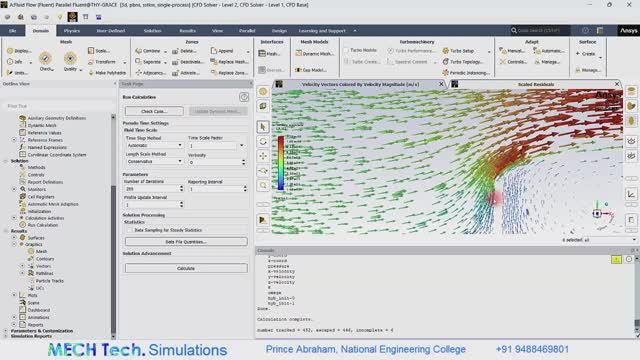Open the View ribbon tab
This screenshot has width=640, height=360.
point(217,31)
